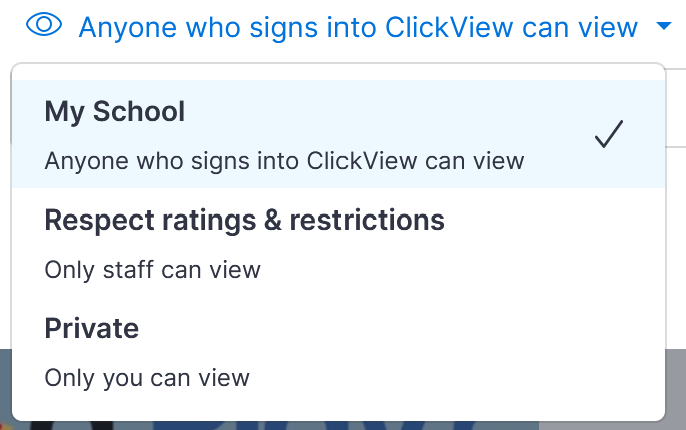Click the checkmark beside My School
Image resolution: width=686 pixels, height=430 pixels.
pyautogui.click(x=609, y=134)
